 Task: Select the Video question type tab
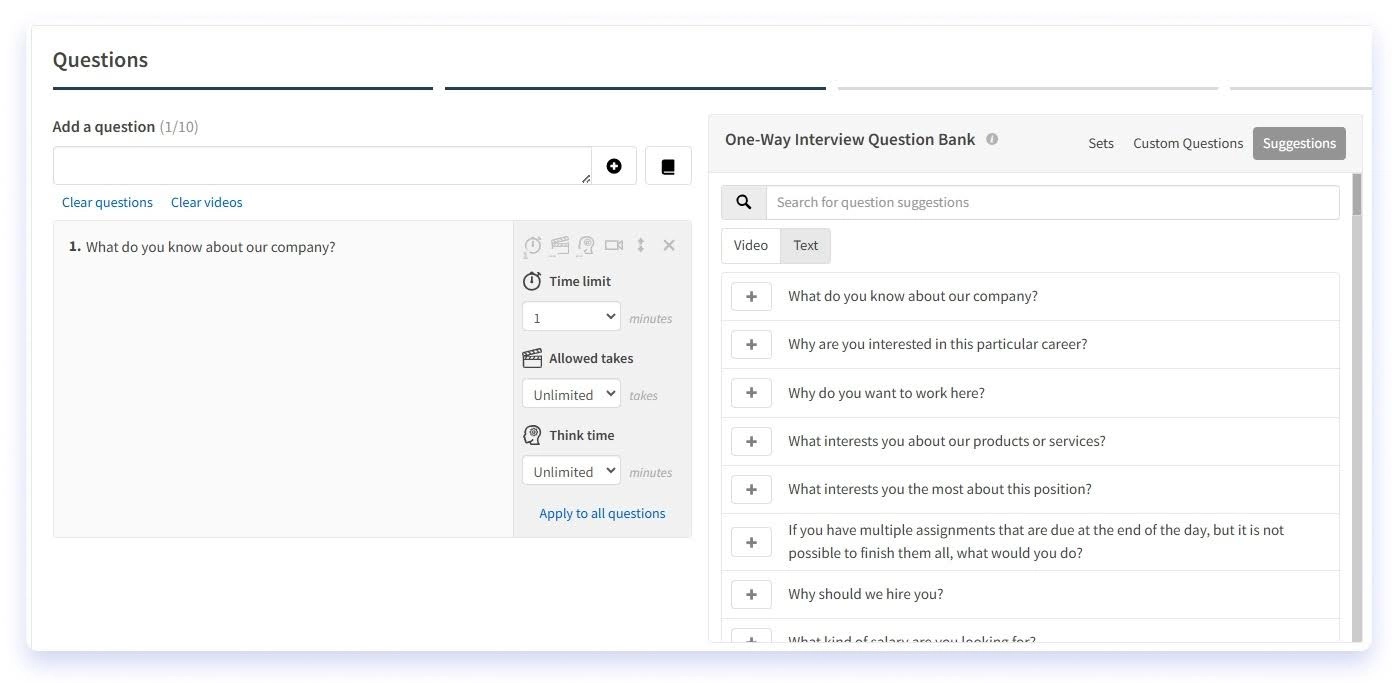coord(751,245)
